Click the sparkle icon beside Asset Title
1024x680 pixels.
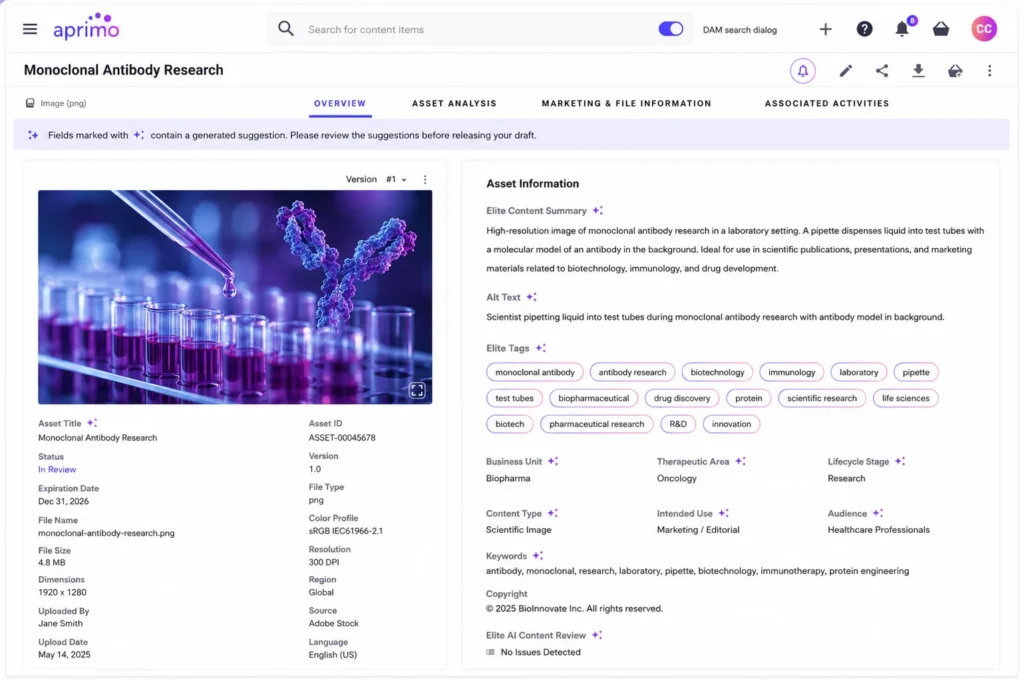coord(92,423)
